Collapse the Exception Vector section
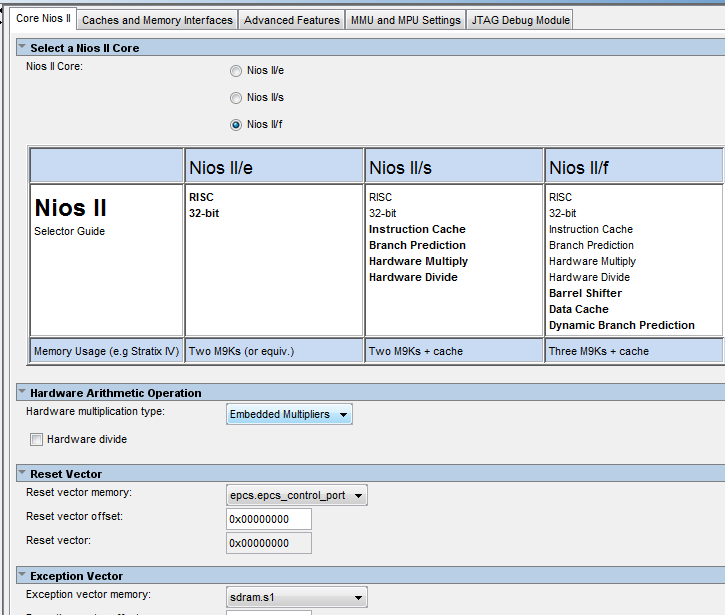 pos(22,576)
